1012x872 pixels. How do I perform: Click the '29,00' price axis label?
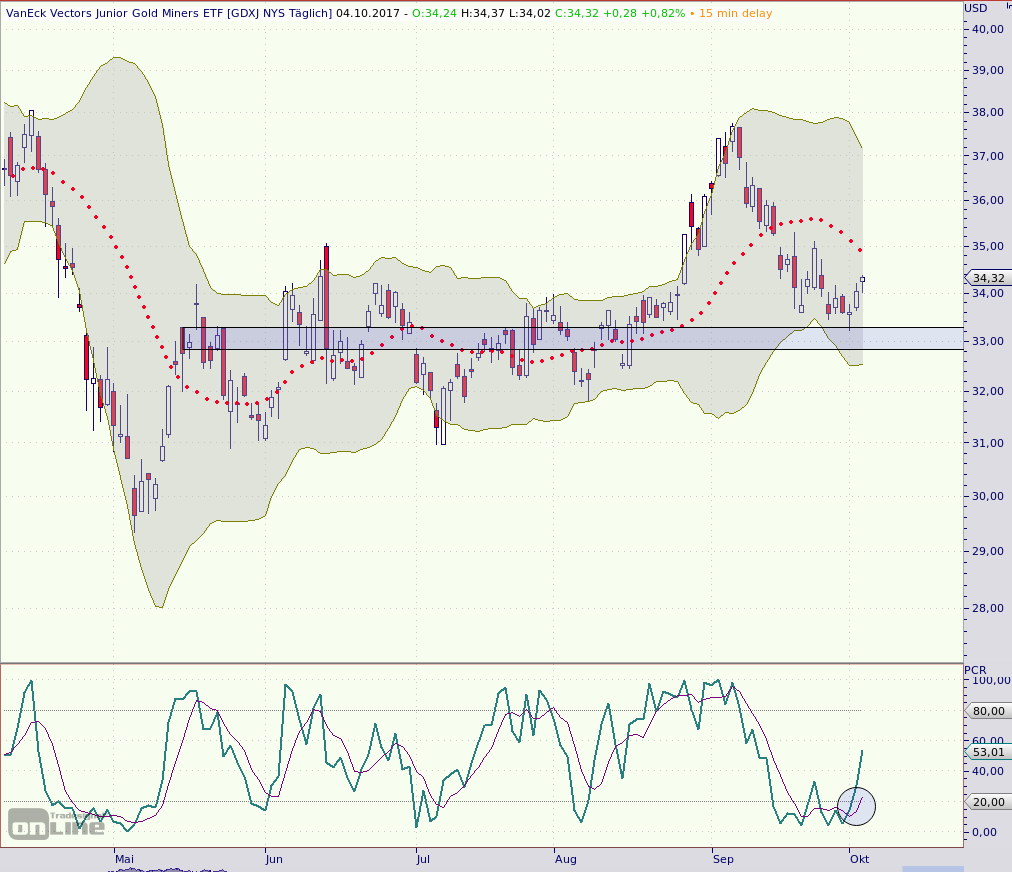pos(987,551)
